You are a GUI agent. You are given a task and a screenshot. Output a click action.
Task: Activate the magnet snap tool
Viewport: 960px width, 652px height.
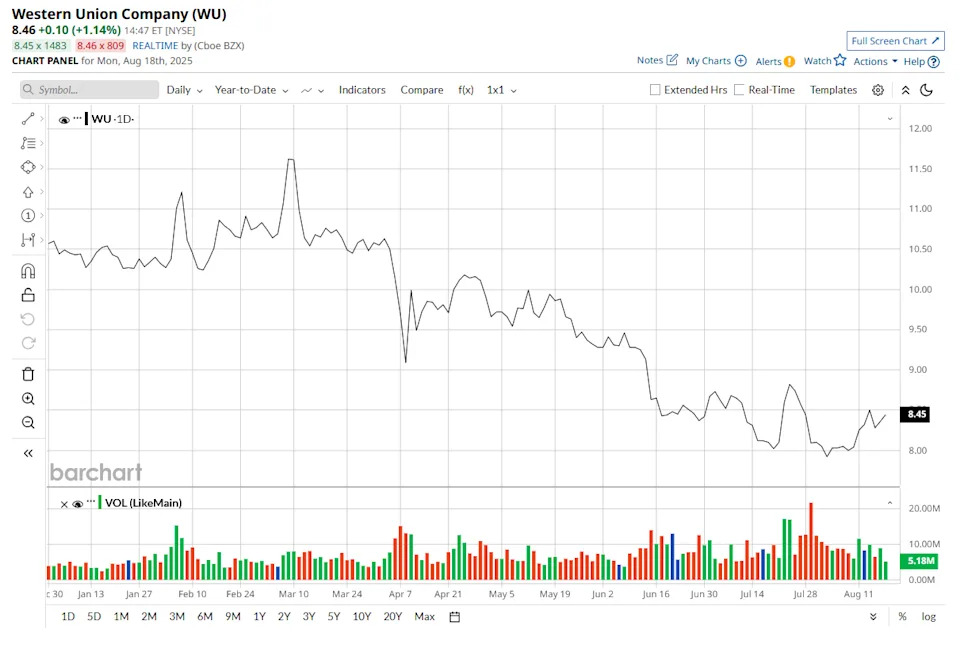[x=28, y=271]
